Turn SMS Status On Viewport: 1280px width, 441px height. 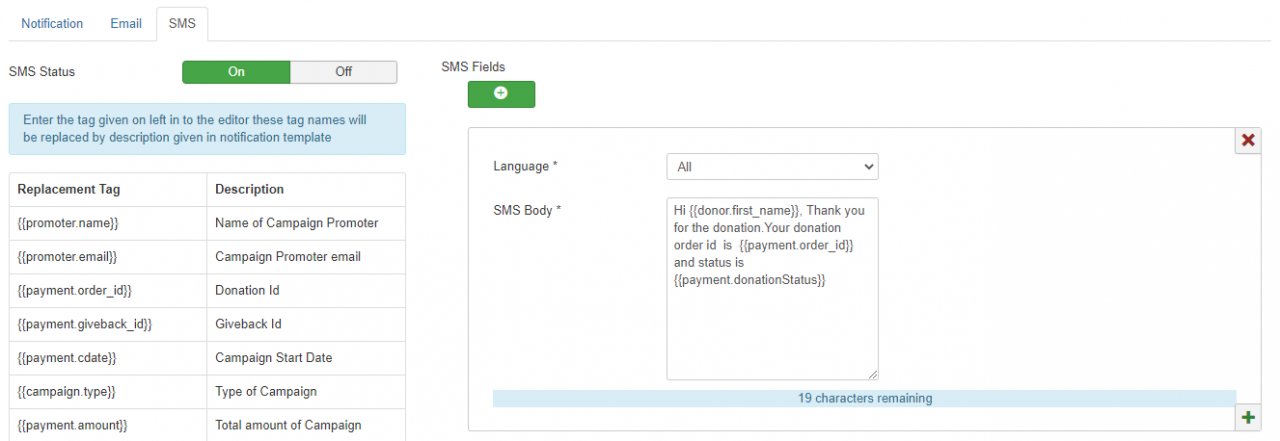236,72
